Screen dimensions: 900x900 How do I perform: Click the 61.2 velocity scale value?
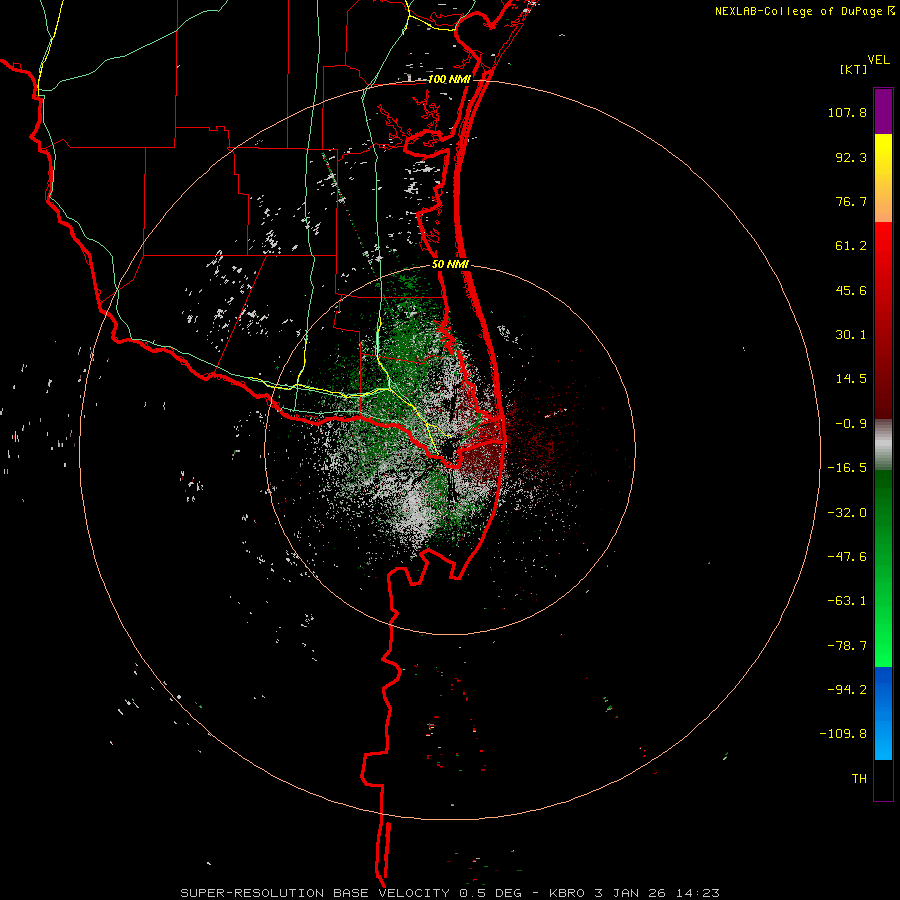[x=851, y=246]
